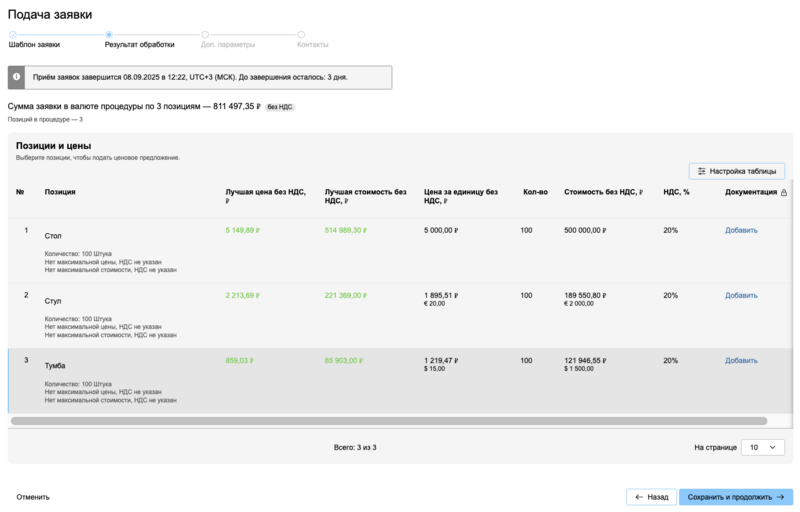Click the lock icon beside Документация header

pyautogui.click(x=783, y=192)
